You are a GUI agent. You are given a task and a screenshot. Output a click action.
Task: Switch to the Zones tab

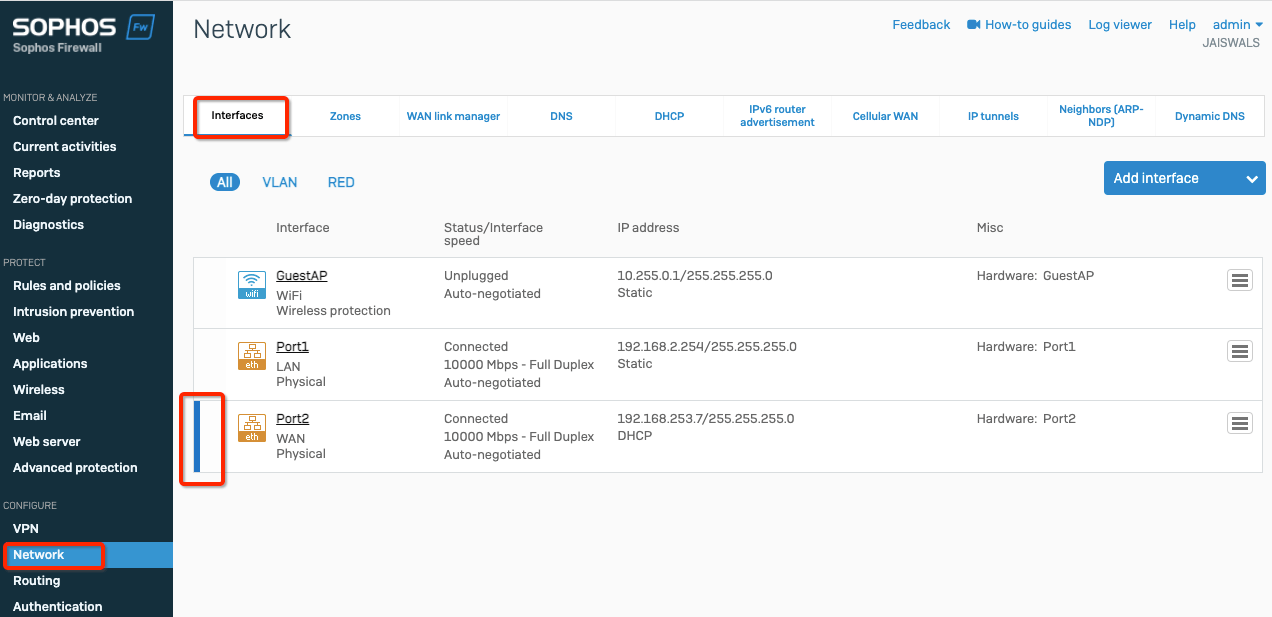[x=345, y=116]
